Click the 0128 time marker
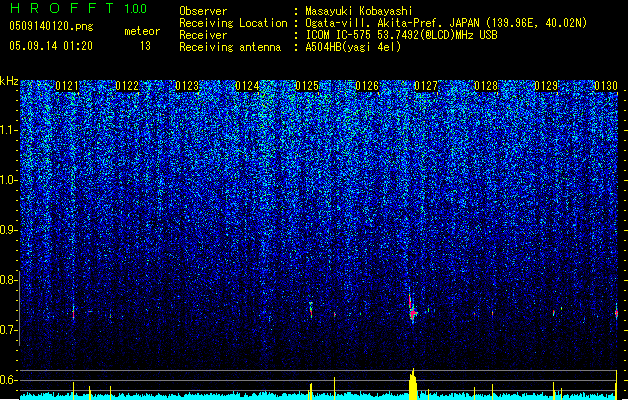 point(486,86)
